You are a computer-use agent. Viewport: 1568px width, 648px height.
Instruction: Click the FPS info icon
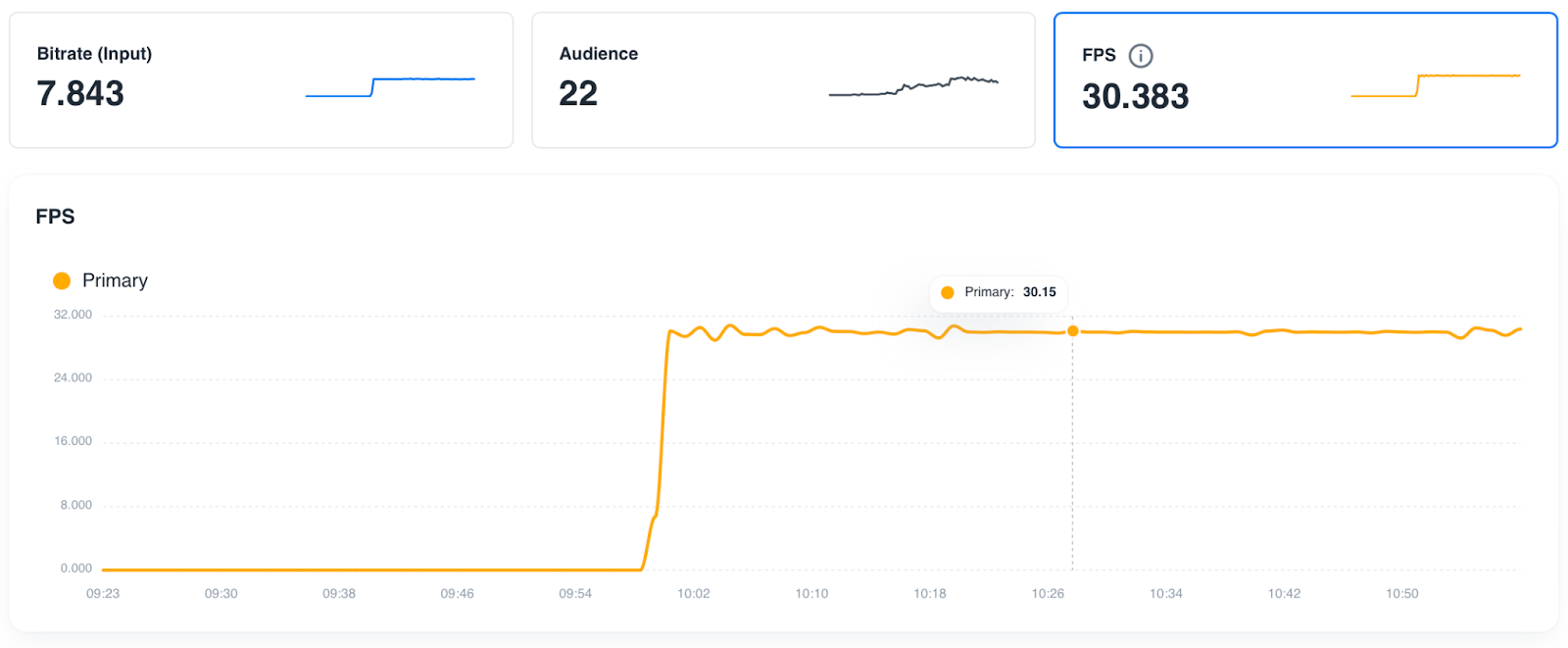(x=1141, y=56)
